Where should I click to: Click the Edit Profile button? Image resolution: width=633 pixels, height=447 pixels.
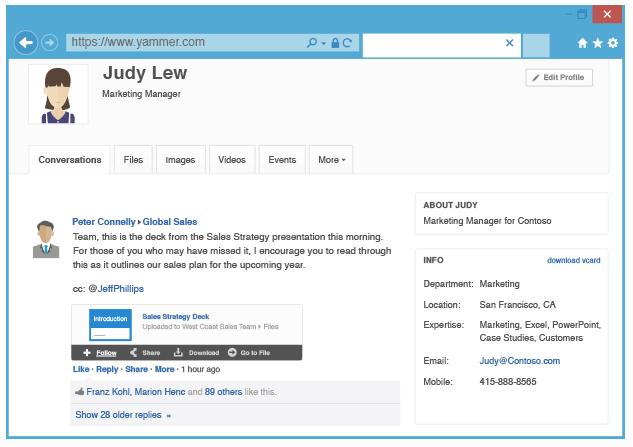[559, 78]
